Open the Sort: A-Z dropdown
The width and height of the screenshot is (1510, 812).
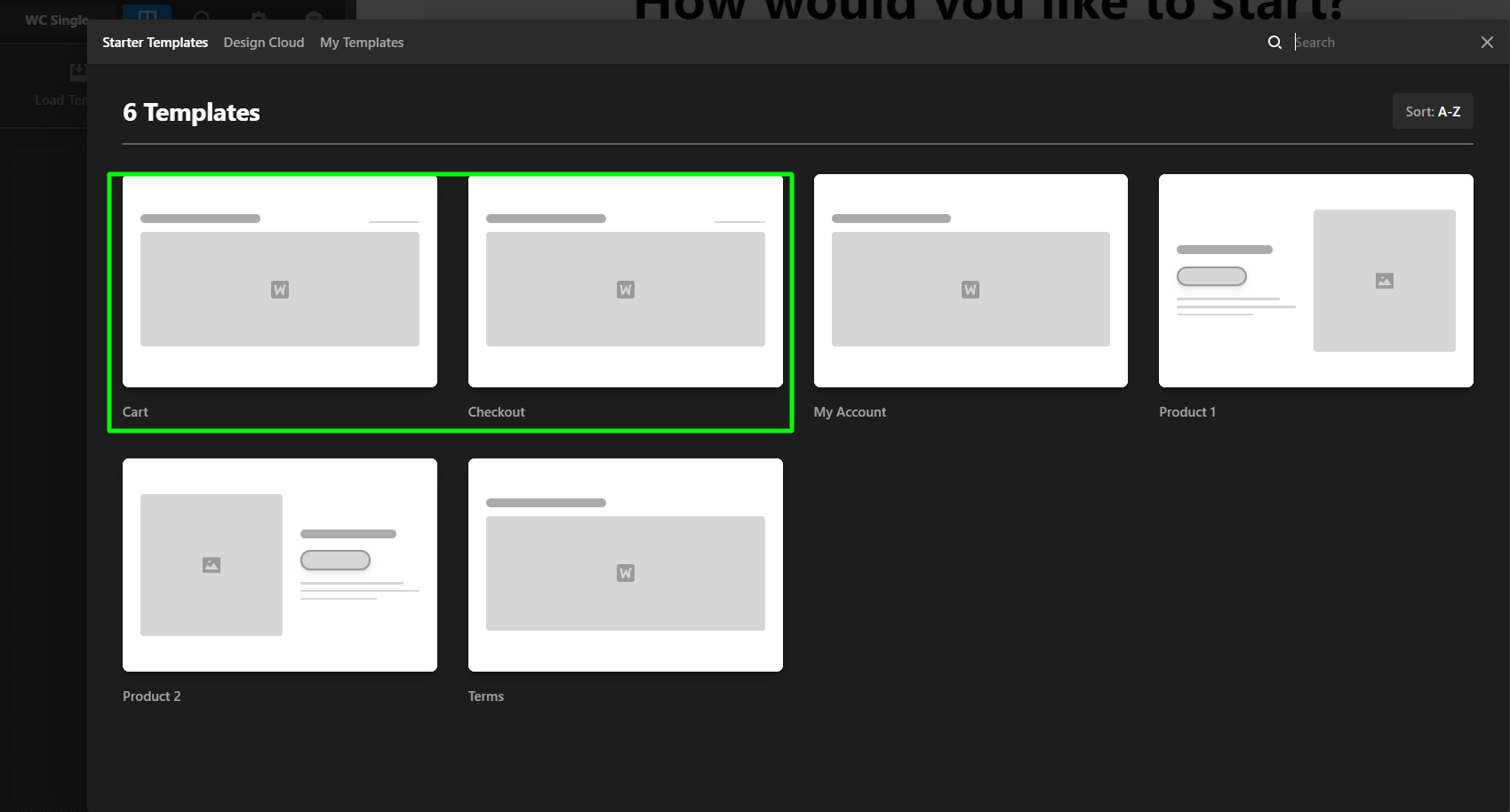pos(1432,112)
